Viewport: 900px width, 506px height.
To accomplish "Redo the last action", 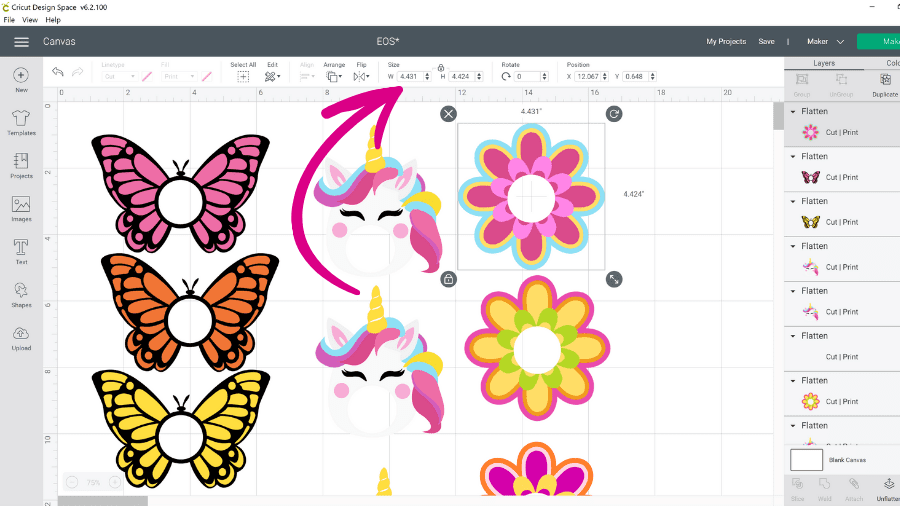I will [x=77, y=72].
